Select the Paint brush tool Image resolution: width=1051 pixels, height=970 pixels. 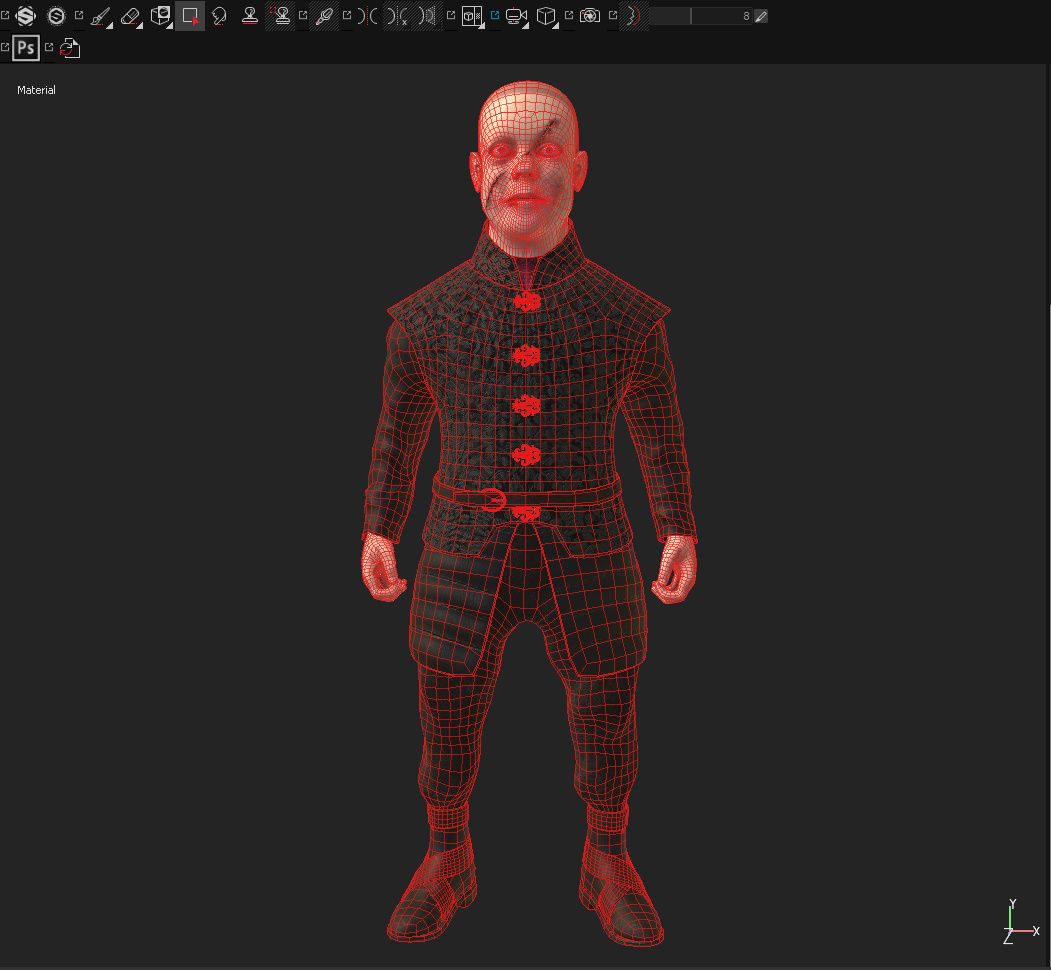[101, 16]
